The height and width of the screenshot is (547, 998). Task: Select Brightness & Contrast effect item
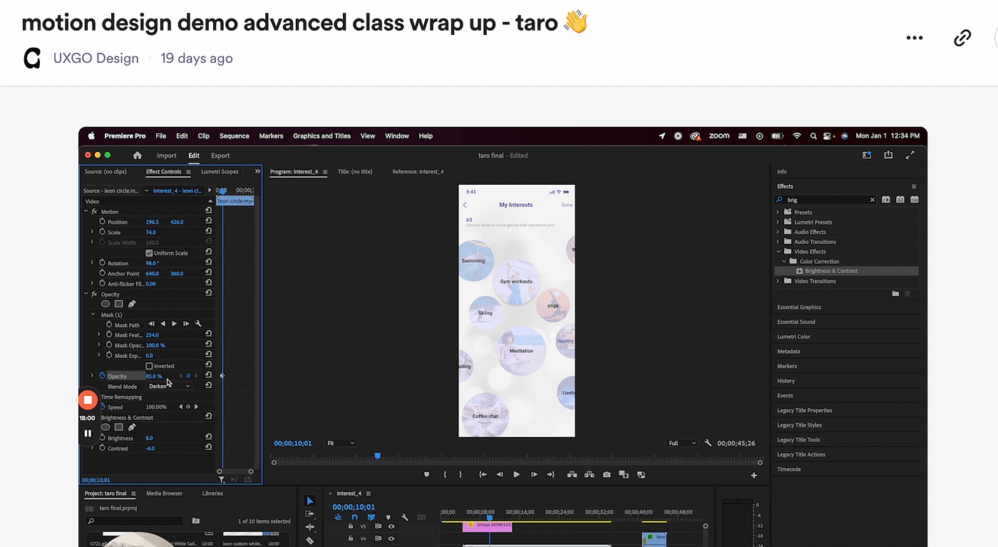(x=830, y=271)
